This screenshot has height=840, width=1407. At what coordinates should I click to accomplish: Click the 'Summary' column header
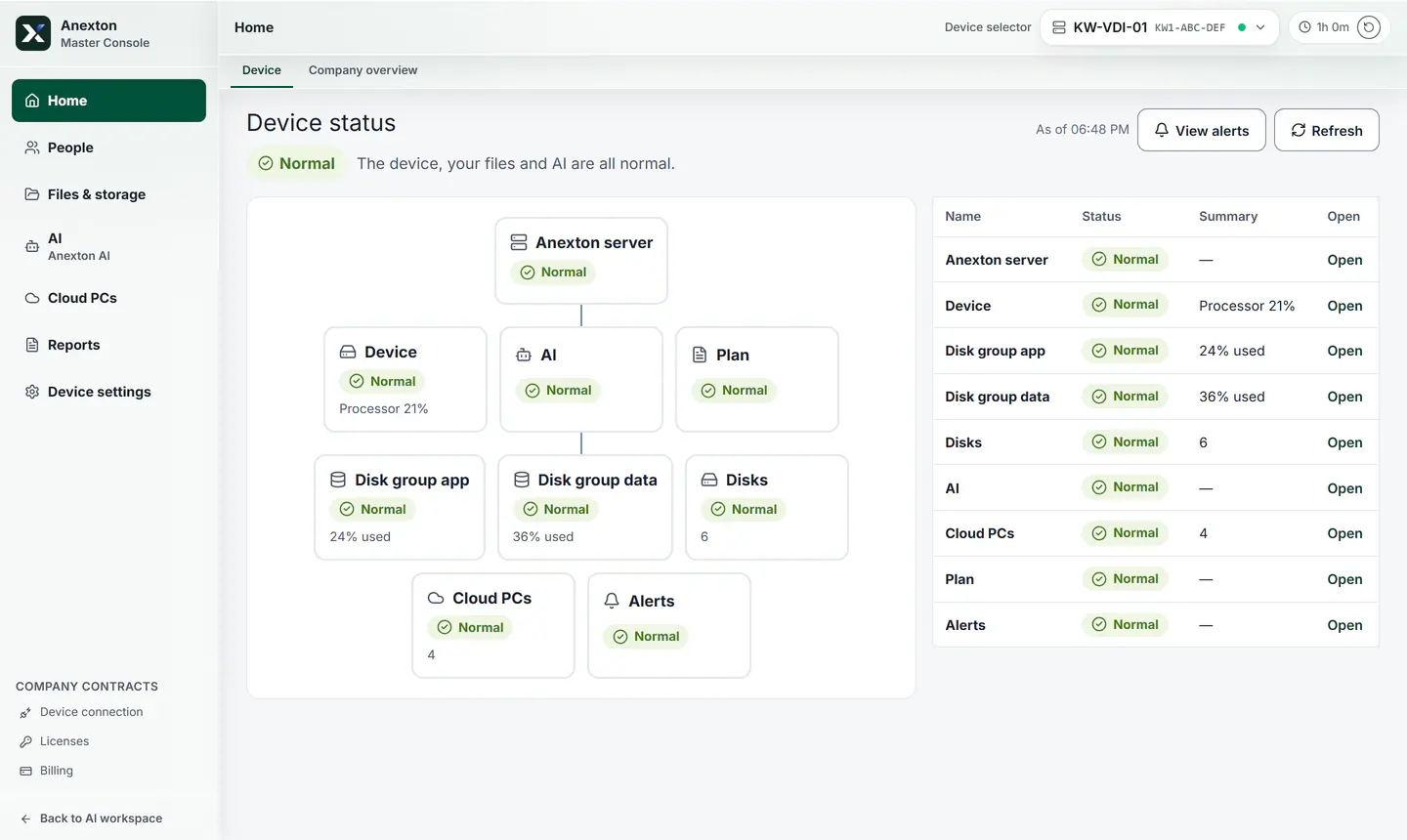(x=1228, y=216)
